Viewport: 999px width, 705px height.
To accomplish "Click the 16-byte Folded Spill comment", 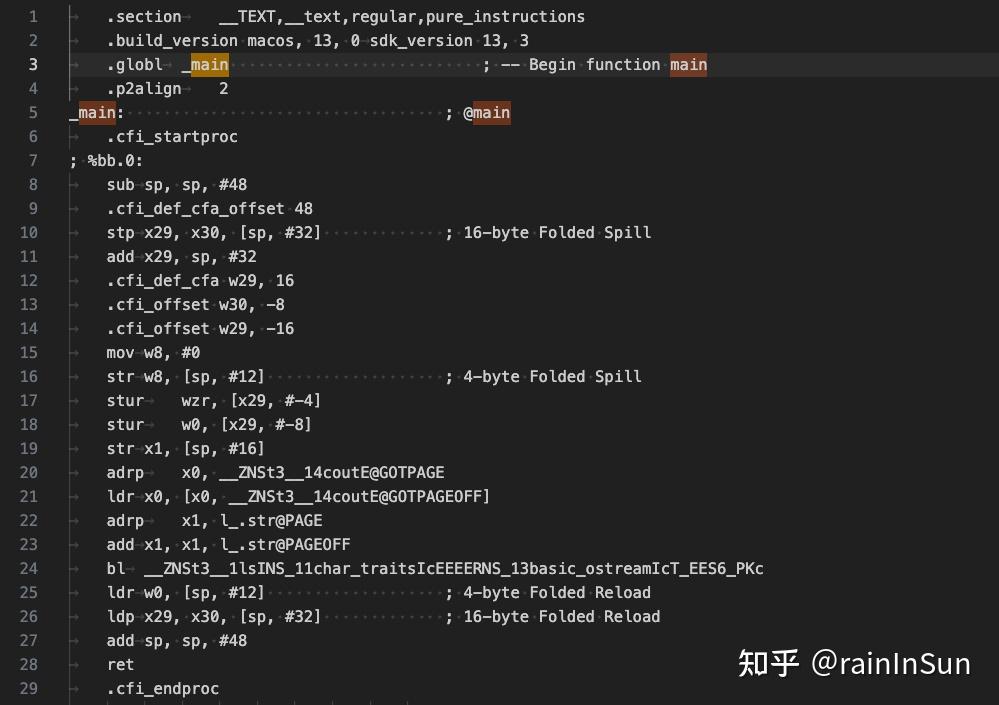I will [x=557, y=233].
